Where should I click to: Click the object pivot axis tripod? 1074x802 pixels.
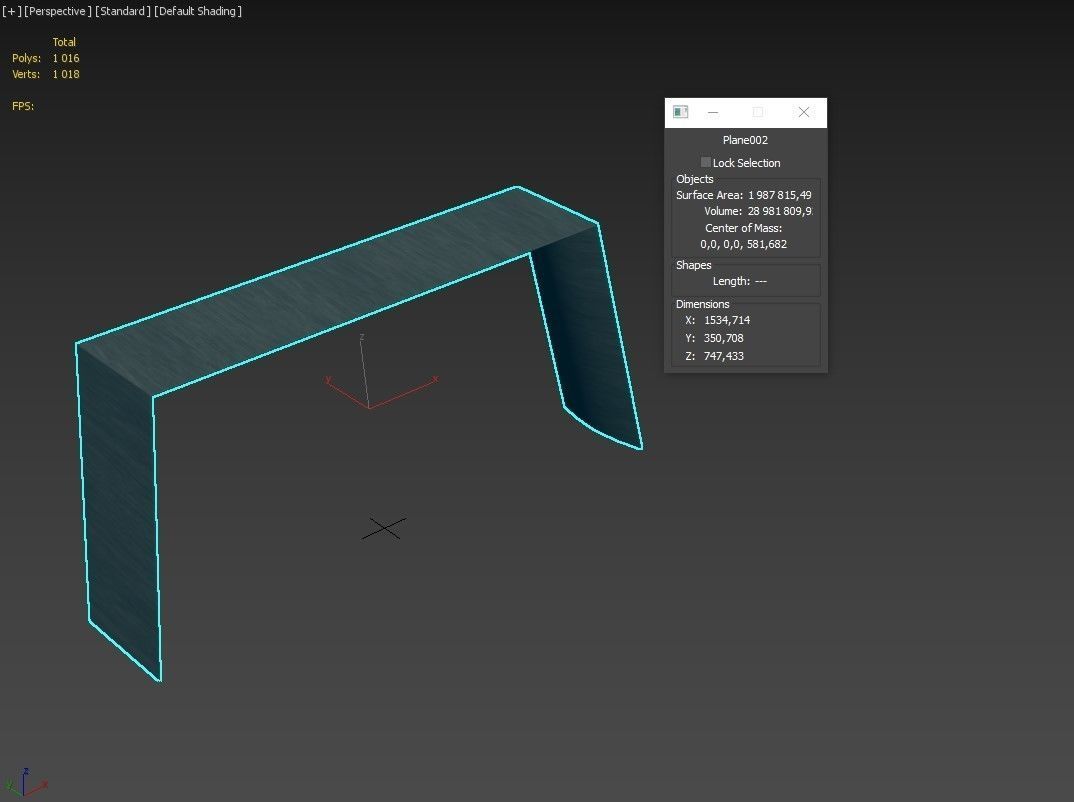point(369,408)
